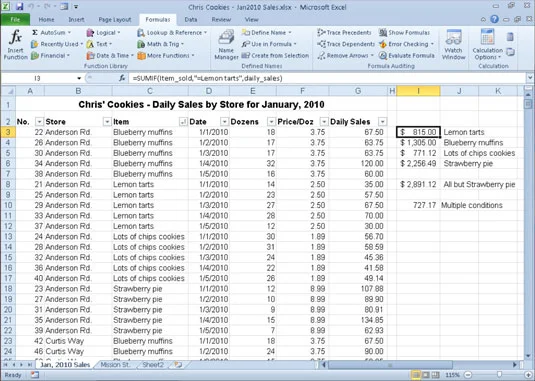Viewport: 535px width, 381px height.
Task: Open the Price/Doz column filter dropdown
Action: 324,122
